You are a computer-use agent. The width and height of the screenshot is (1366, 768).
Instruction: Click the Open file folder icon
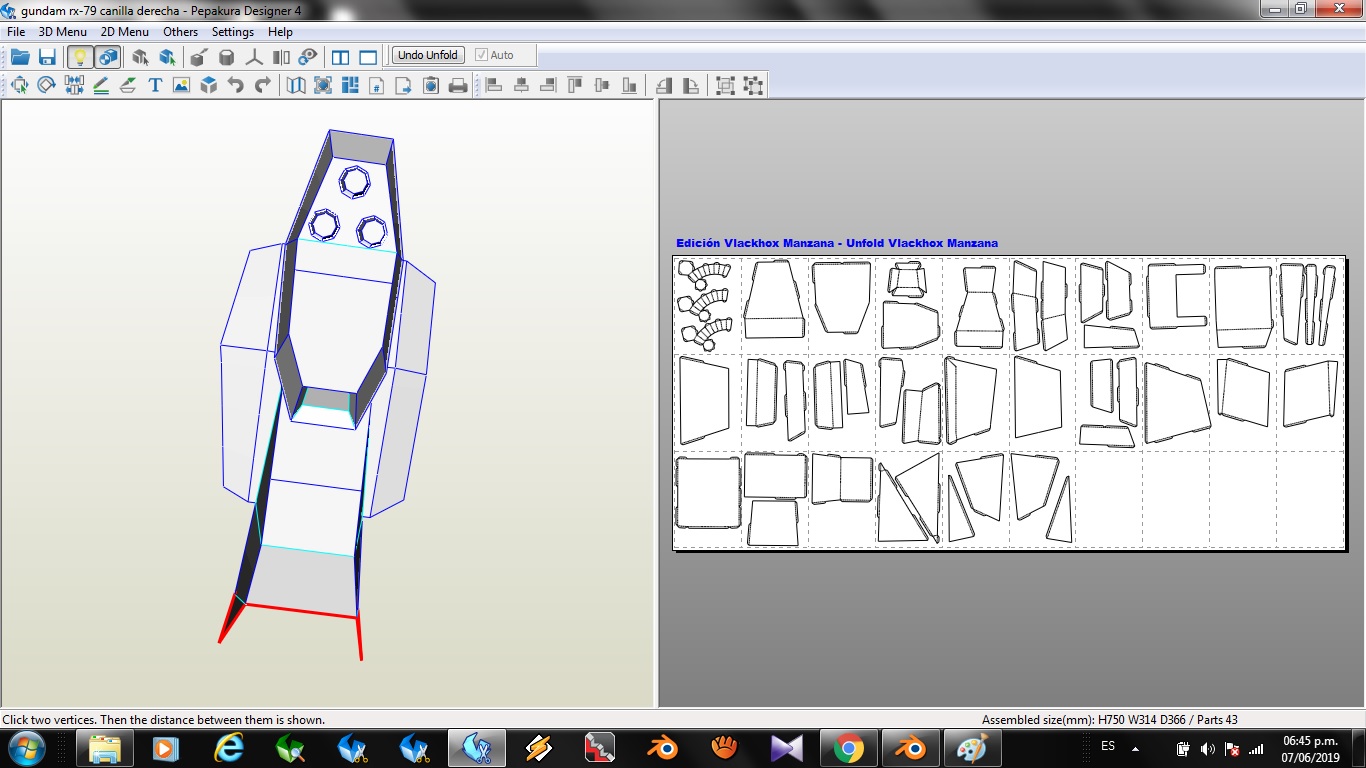click(x=19, y=56)
